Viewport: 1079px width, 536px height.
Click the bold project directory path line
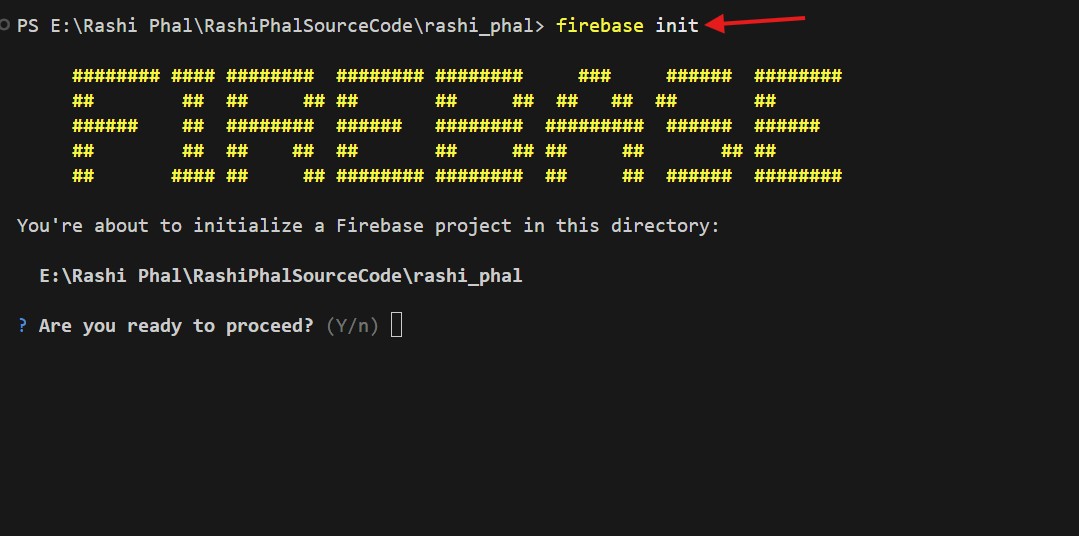[x=280, y=275]
